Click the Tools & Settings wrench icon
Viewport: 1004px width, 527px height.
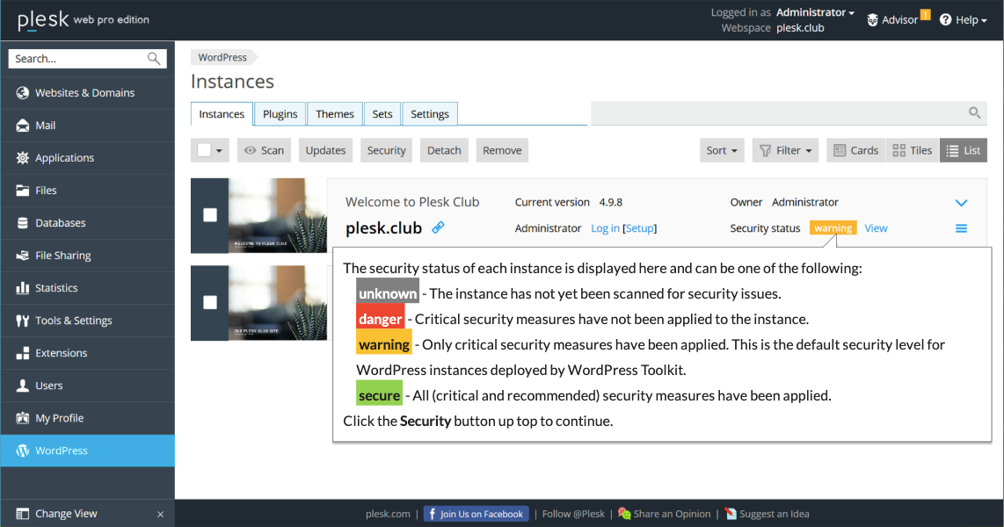tap(22, 320)
